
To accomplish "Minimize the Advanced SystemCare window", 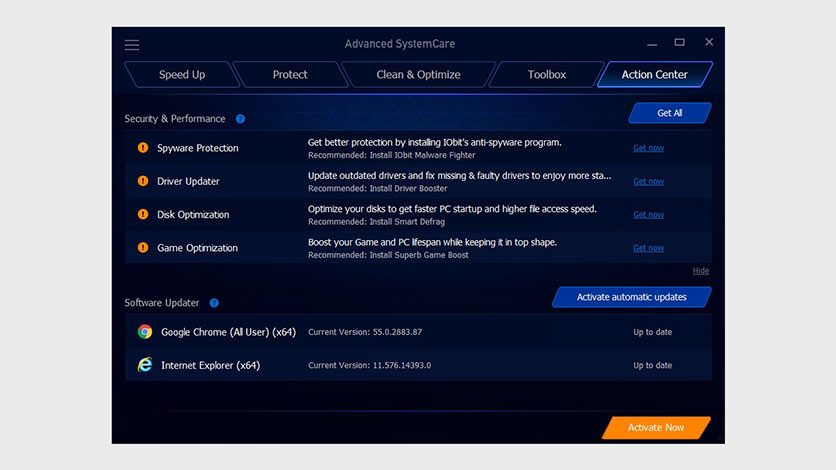I will tap(650, 43).
